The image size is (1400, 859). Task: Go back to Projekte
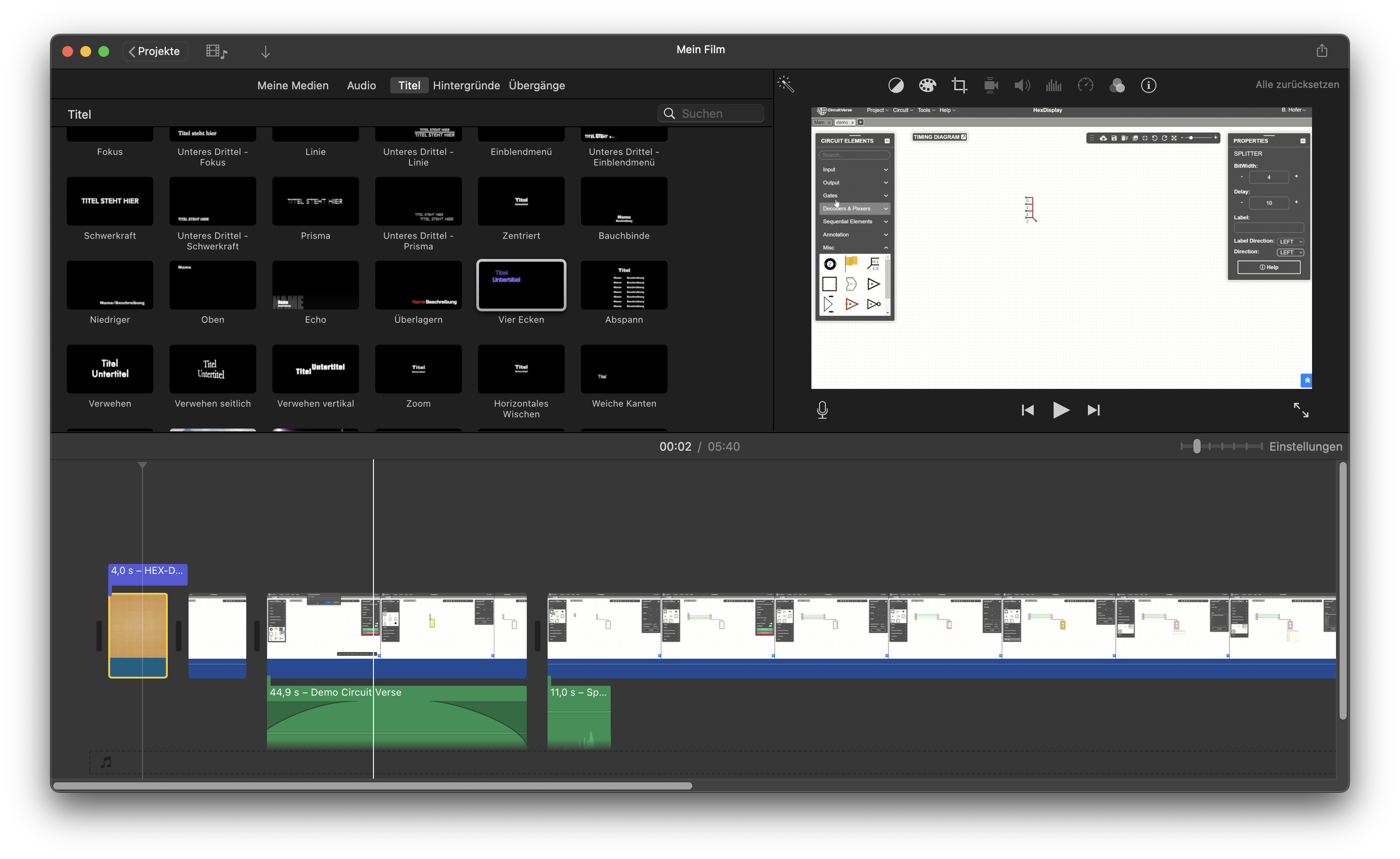point(155,51)
